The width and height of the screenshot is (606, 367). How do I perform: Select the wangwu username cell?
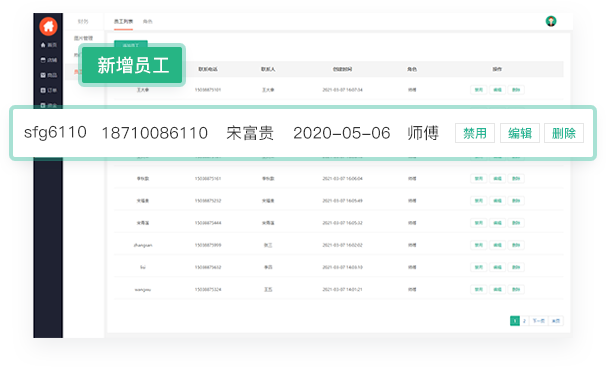143,289
